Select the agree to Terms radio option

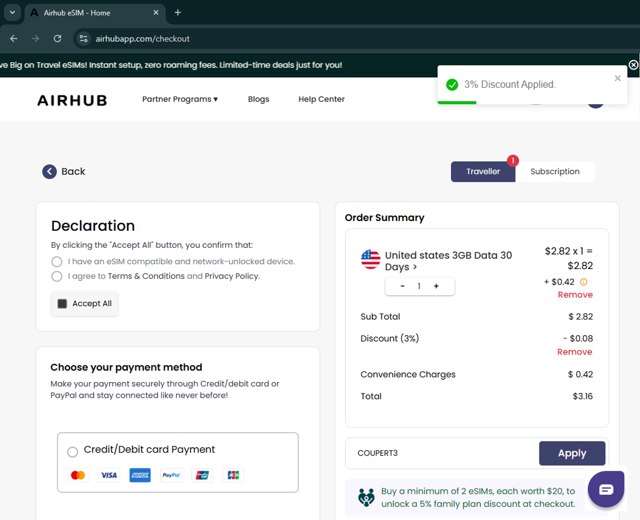point(57,276)
